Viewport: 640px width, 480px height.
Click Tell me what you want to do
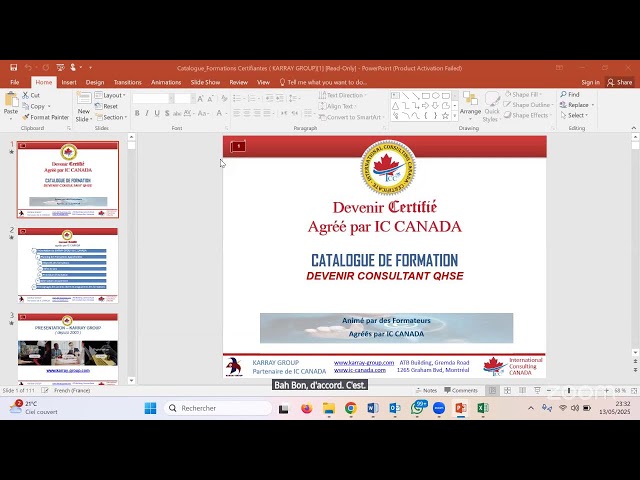pos(323,82)
